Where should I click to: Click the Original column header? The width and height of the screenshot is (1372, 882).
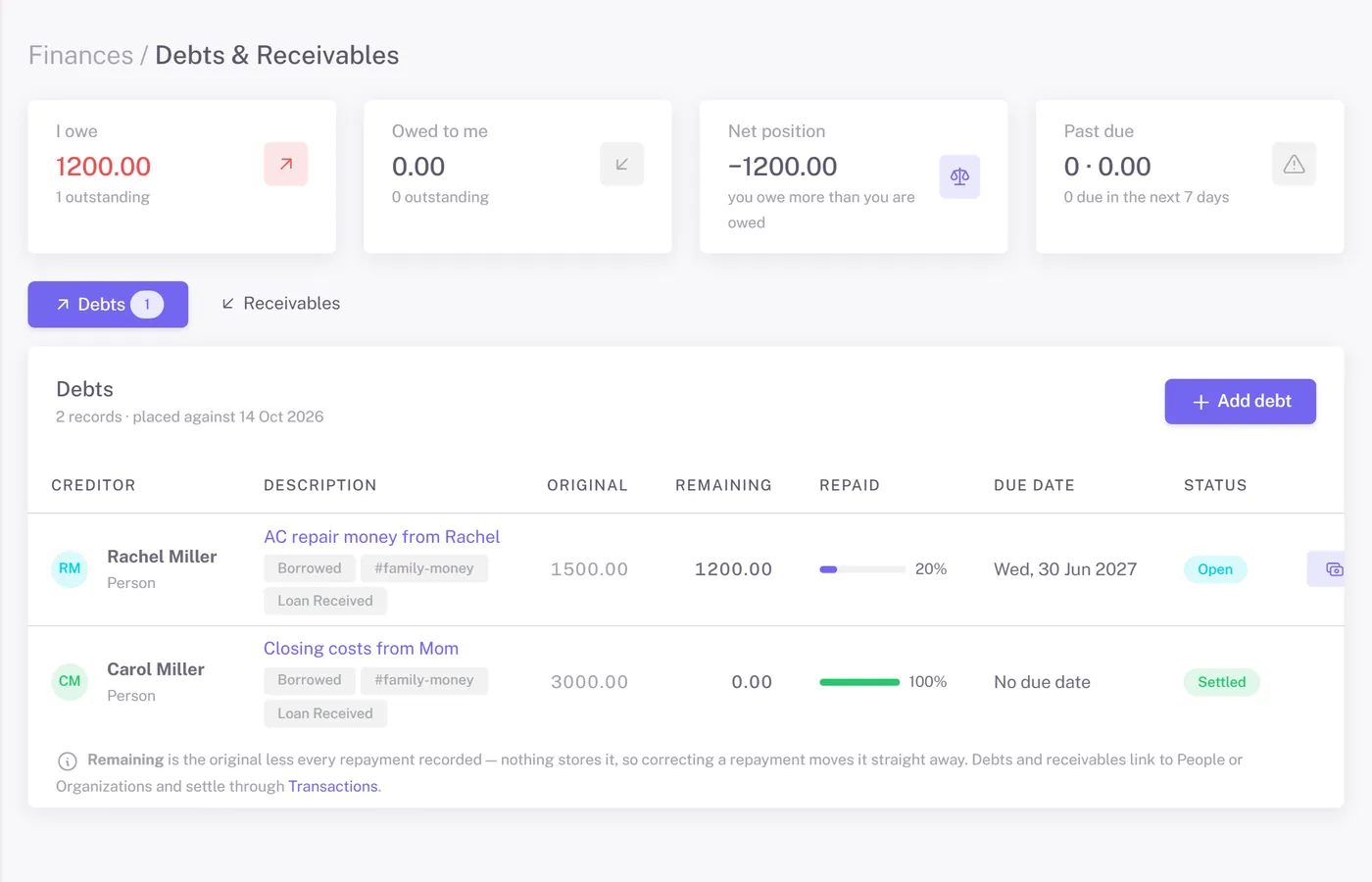pos(587,485)
